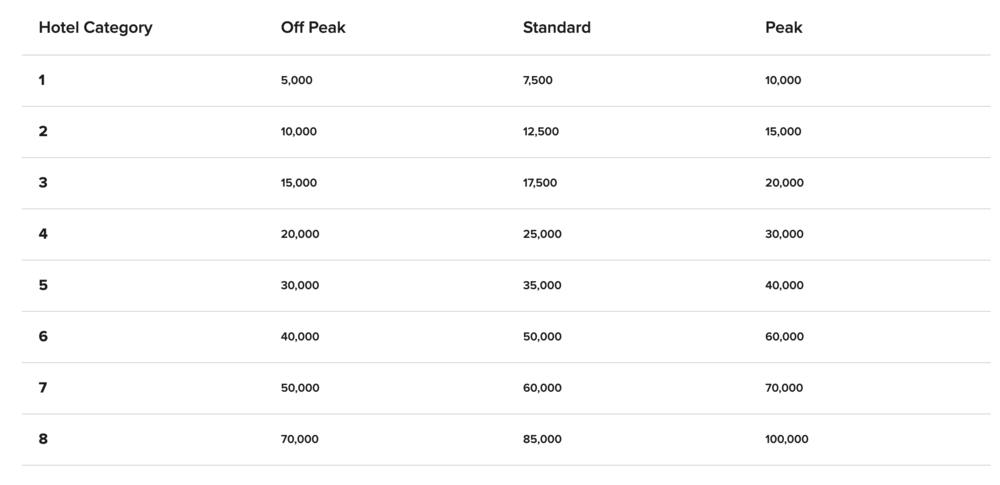Select hotel category 8 row label
Screen dimensions: 1000x485
tap(43, 439)
